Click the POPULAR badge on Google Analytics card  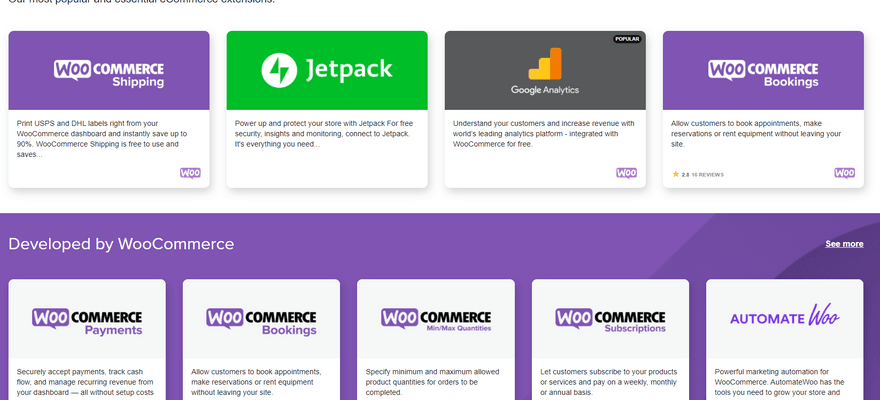[627, 39]
